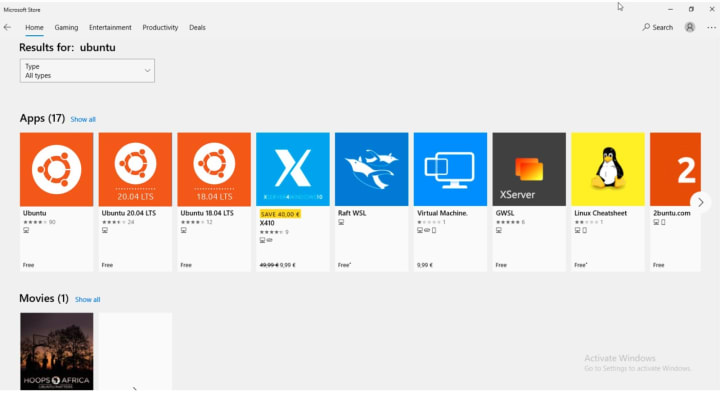Screen dimensions: 720x405
Task: Open the Search box
Action: (658, 28)
